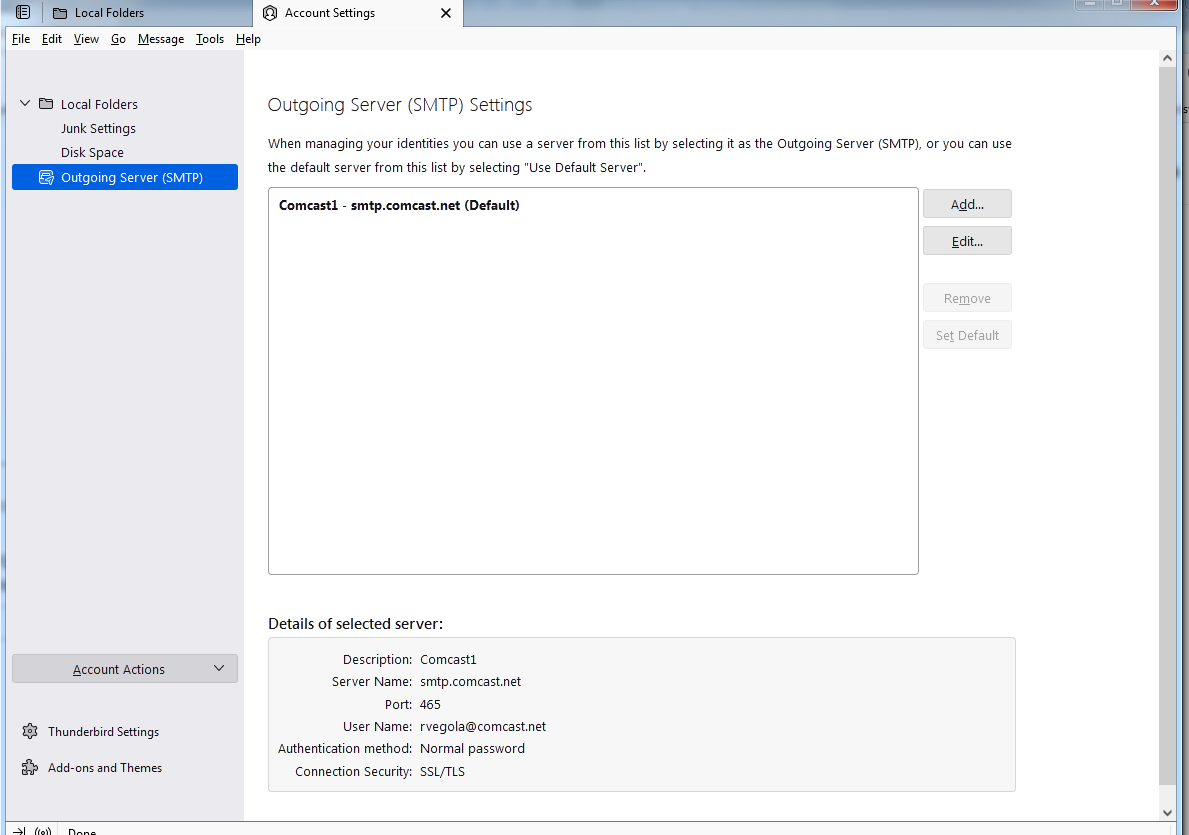Image resolution: width=1189 pixels, height=835 pixels.
Task: Open Add-ons and Themes
Action: click(x=105, y=768)
